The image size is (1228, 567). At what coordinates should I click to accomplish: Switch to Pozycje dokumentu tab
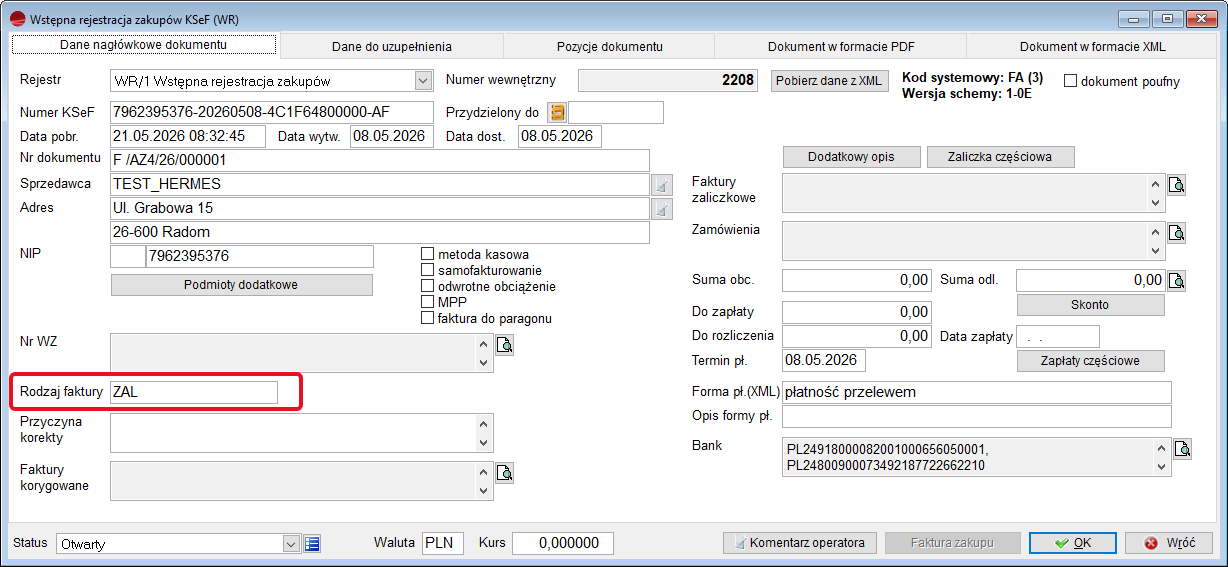(609, 46)
